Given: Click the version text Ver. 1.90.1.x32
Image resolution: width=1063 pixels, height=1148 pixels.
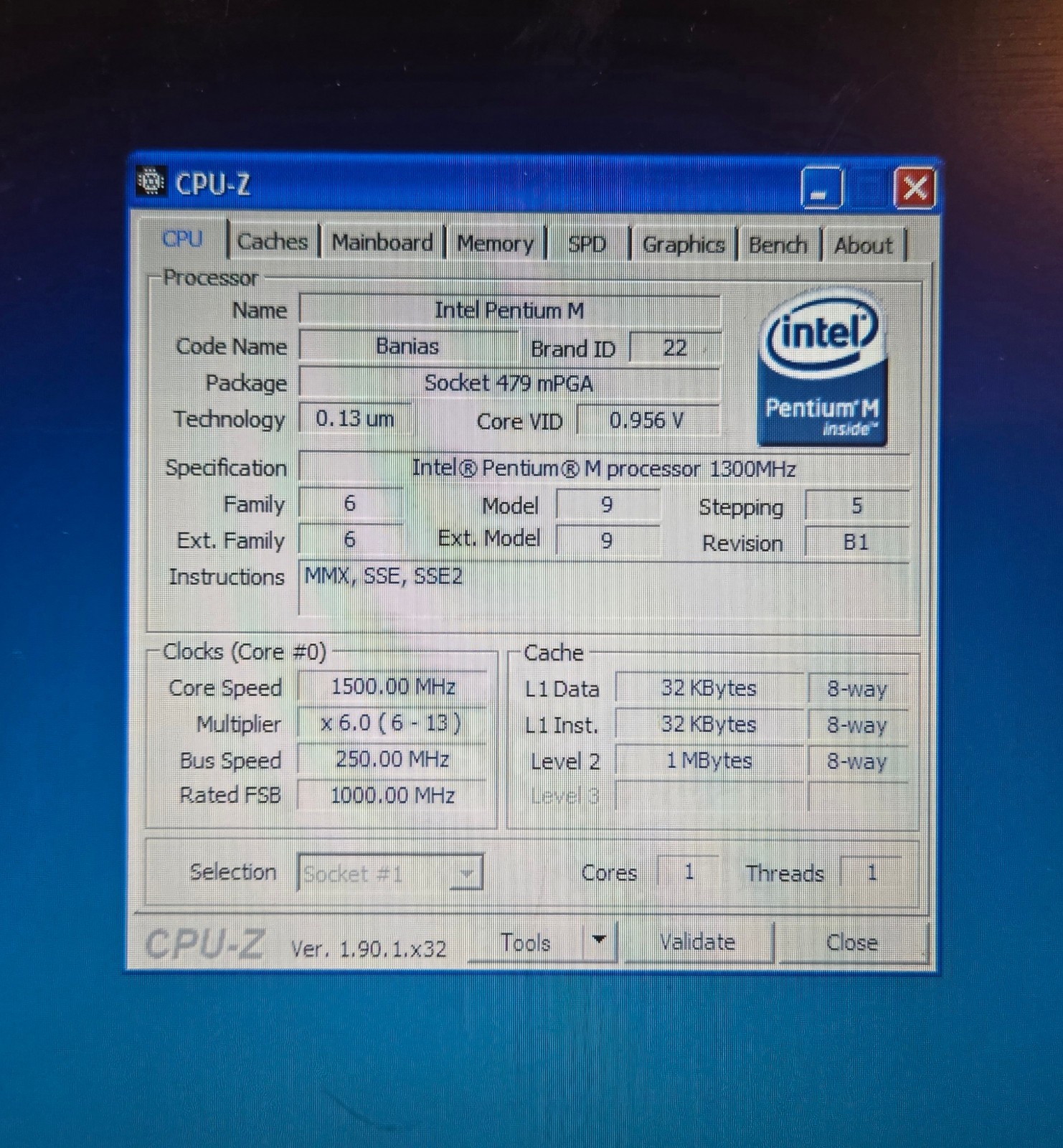Looking at the screenshot, I should pyautogui.click(x=368, y=949).
